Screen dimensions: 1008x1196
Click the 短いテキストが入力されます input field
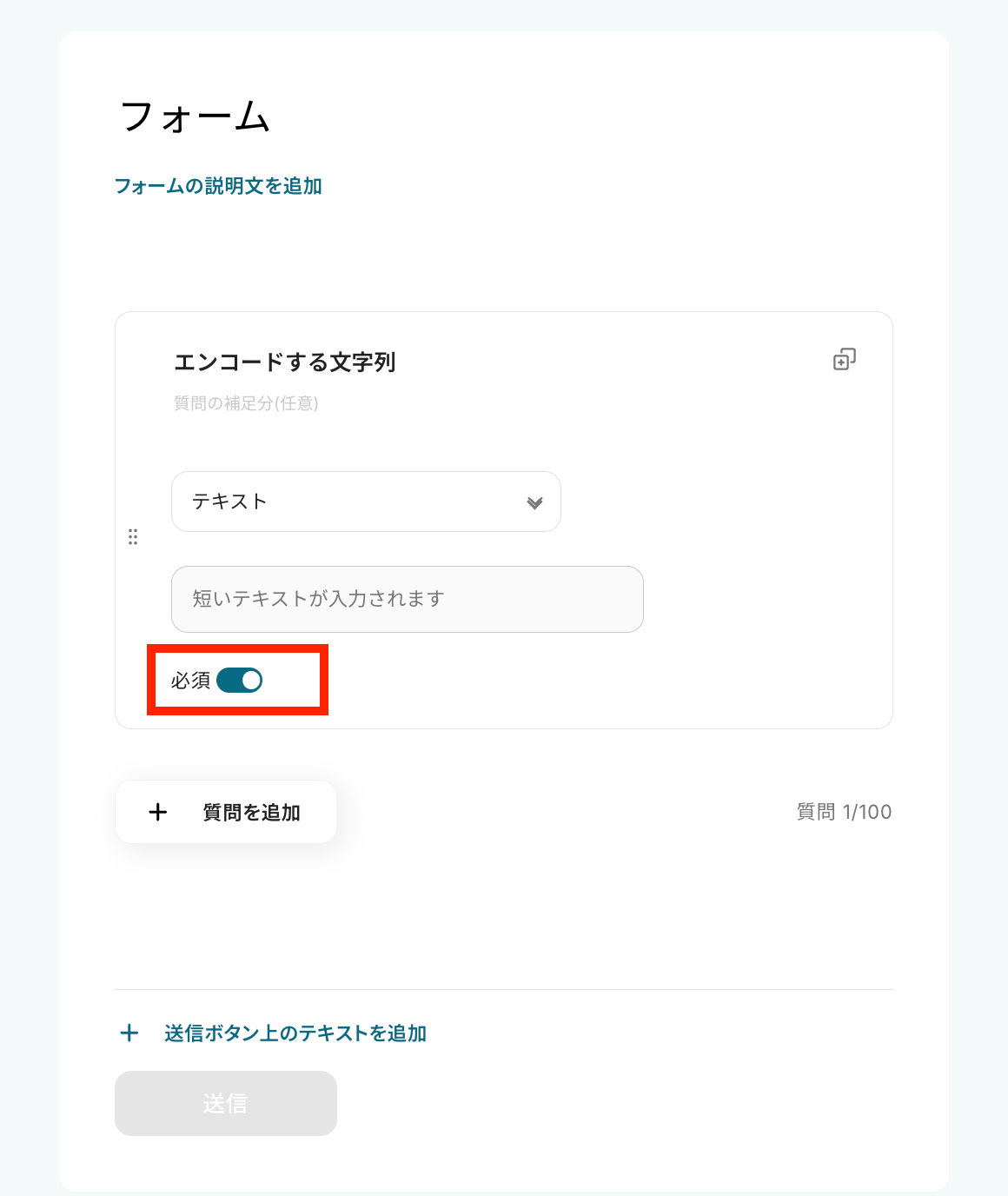point(407,599)
